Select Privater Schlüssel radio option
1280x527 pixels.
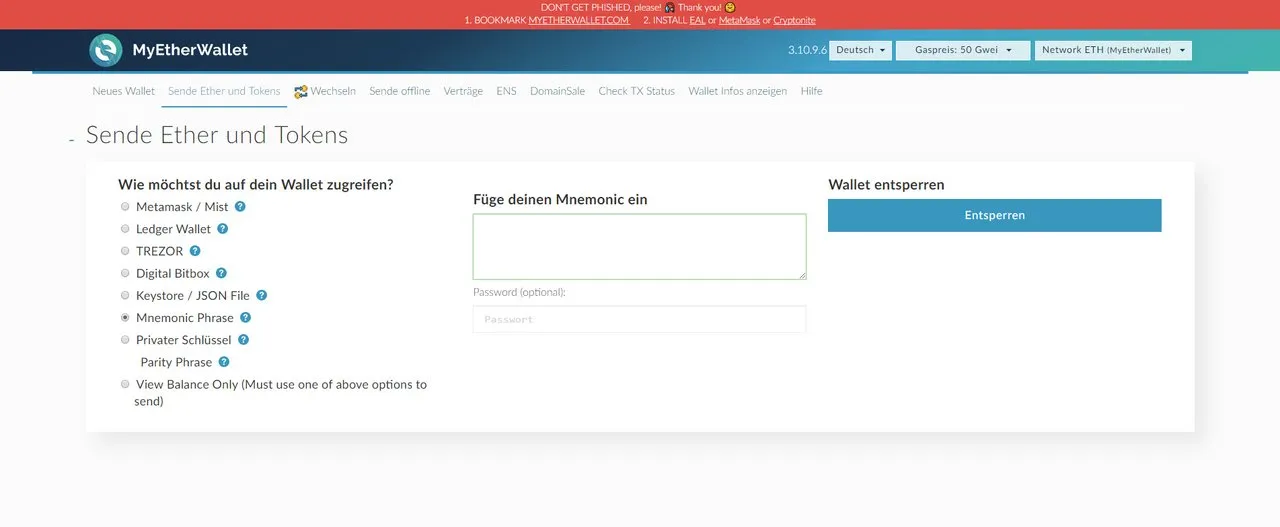pos(125,340)
